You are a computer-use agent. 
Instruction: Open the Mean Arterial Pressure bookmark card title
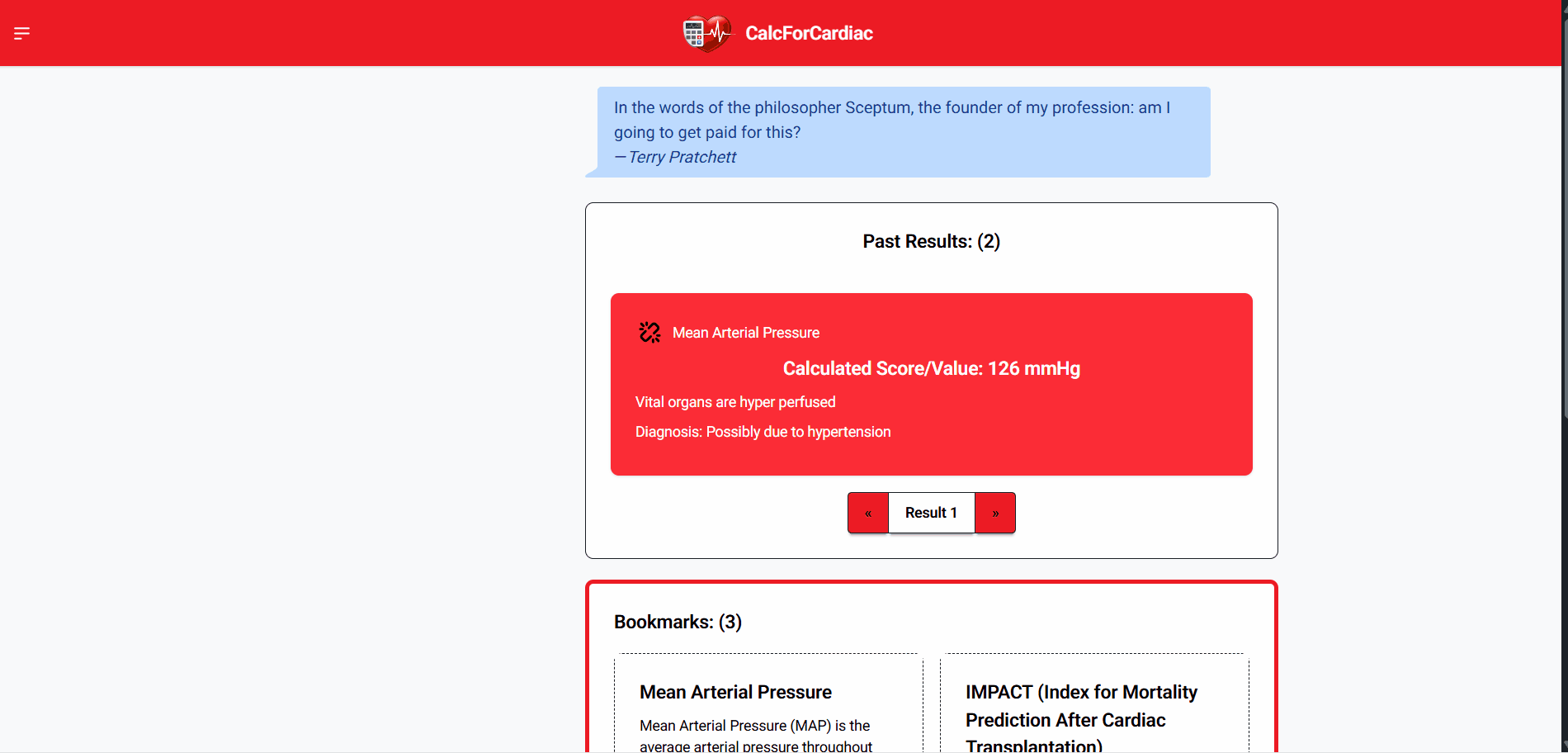735,692
